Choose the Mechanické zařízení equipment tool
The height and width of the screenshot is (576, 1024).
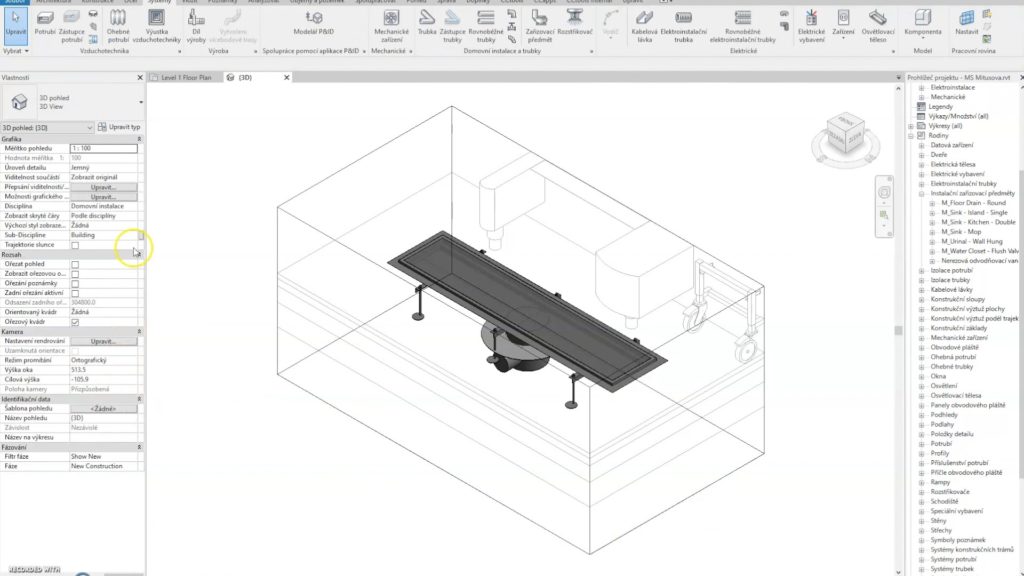click(x=391, y=24)
